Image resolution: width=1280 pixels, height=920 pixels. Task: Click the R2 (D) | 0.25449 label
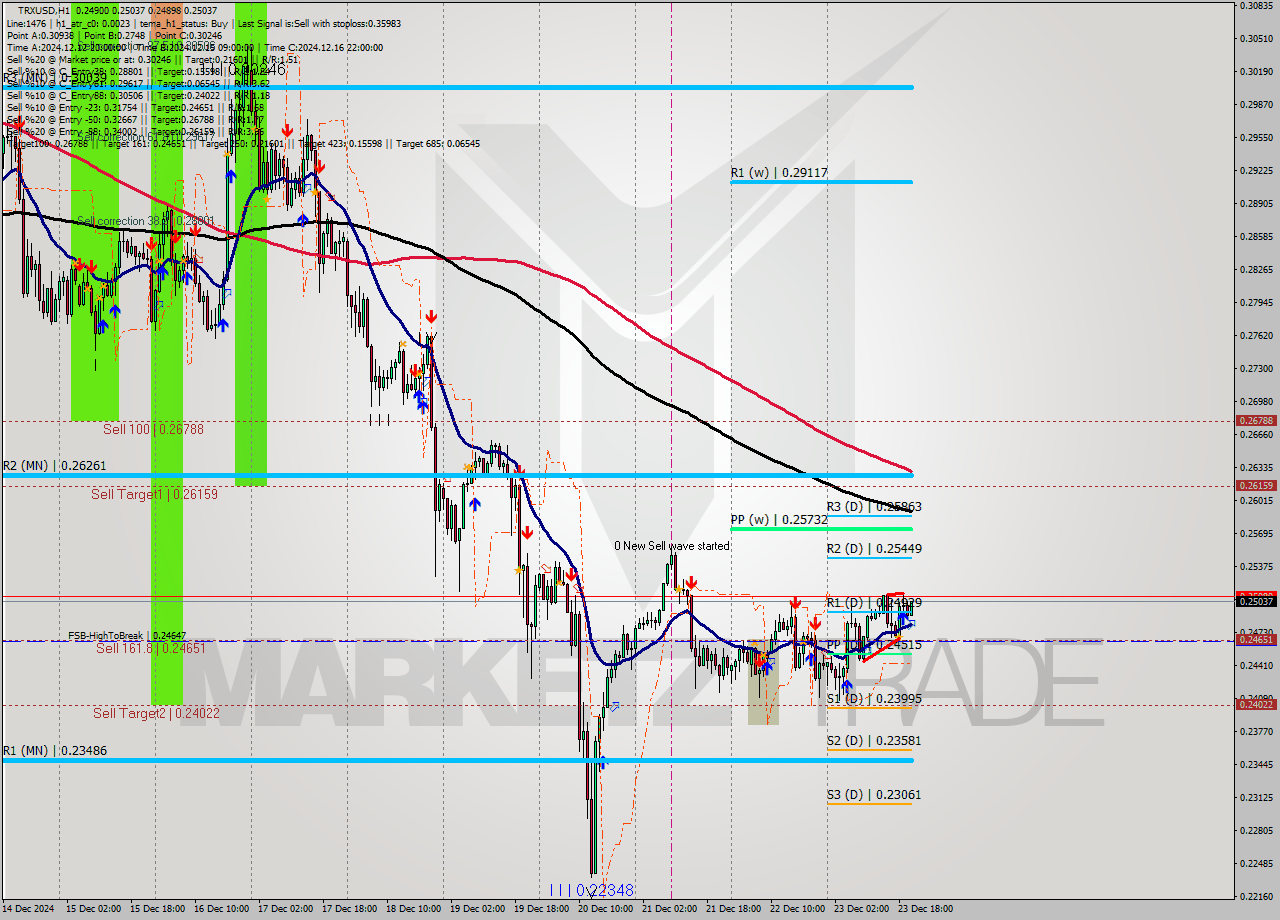point(874,549)
